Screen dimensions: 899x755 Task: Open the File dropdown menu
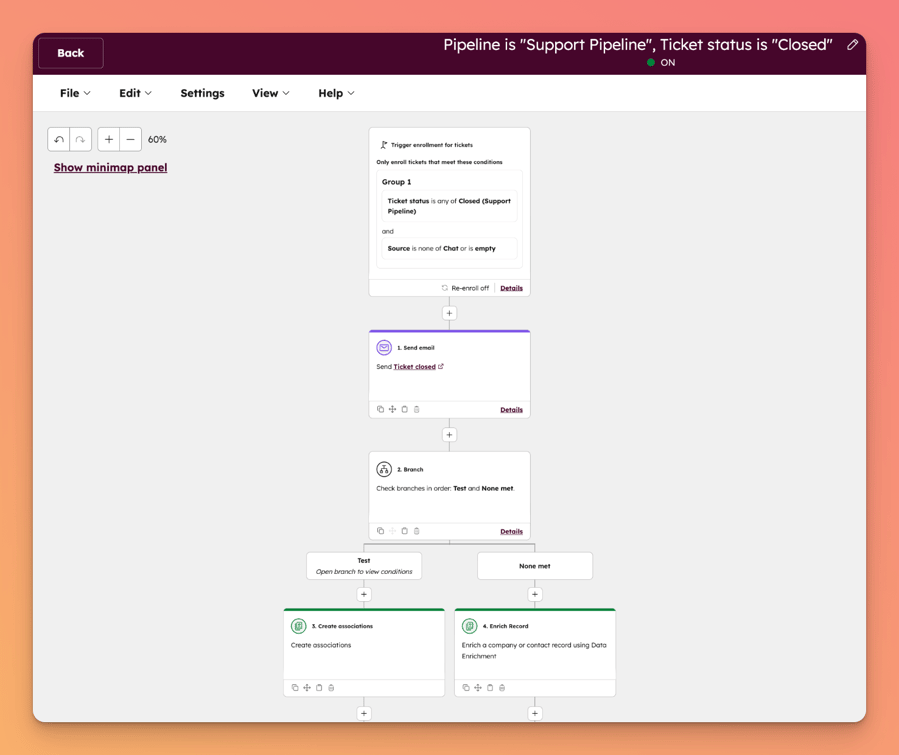tap(74, 92)
